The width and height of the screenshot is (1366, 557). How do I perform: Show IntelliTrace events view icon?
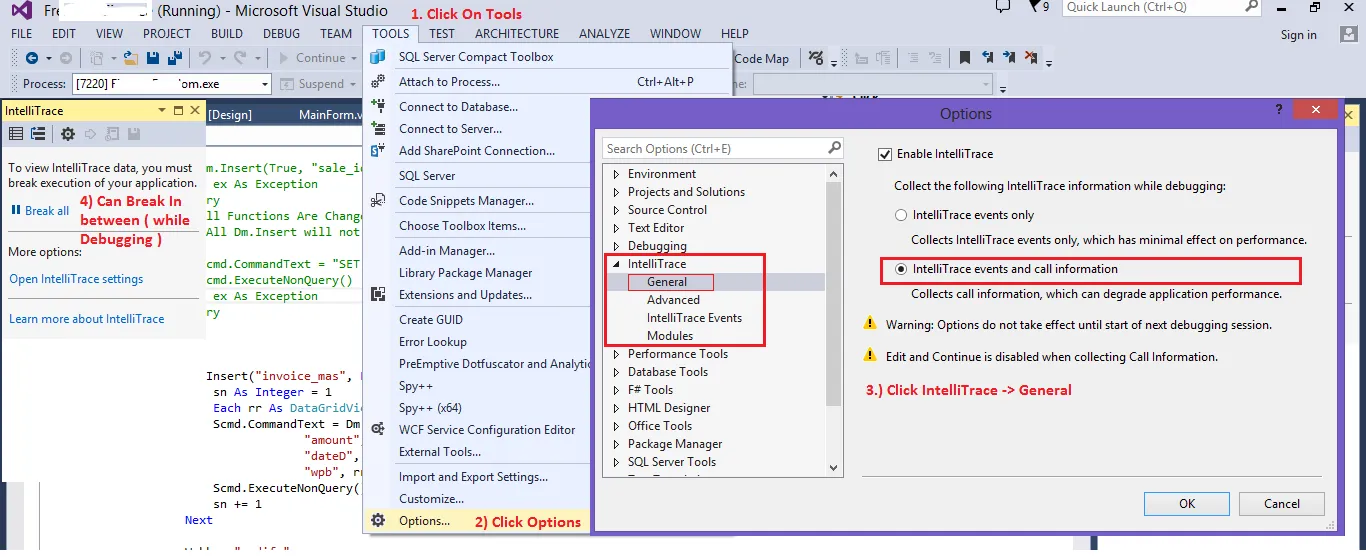coord(16,134)
